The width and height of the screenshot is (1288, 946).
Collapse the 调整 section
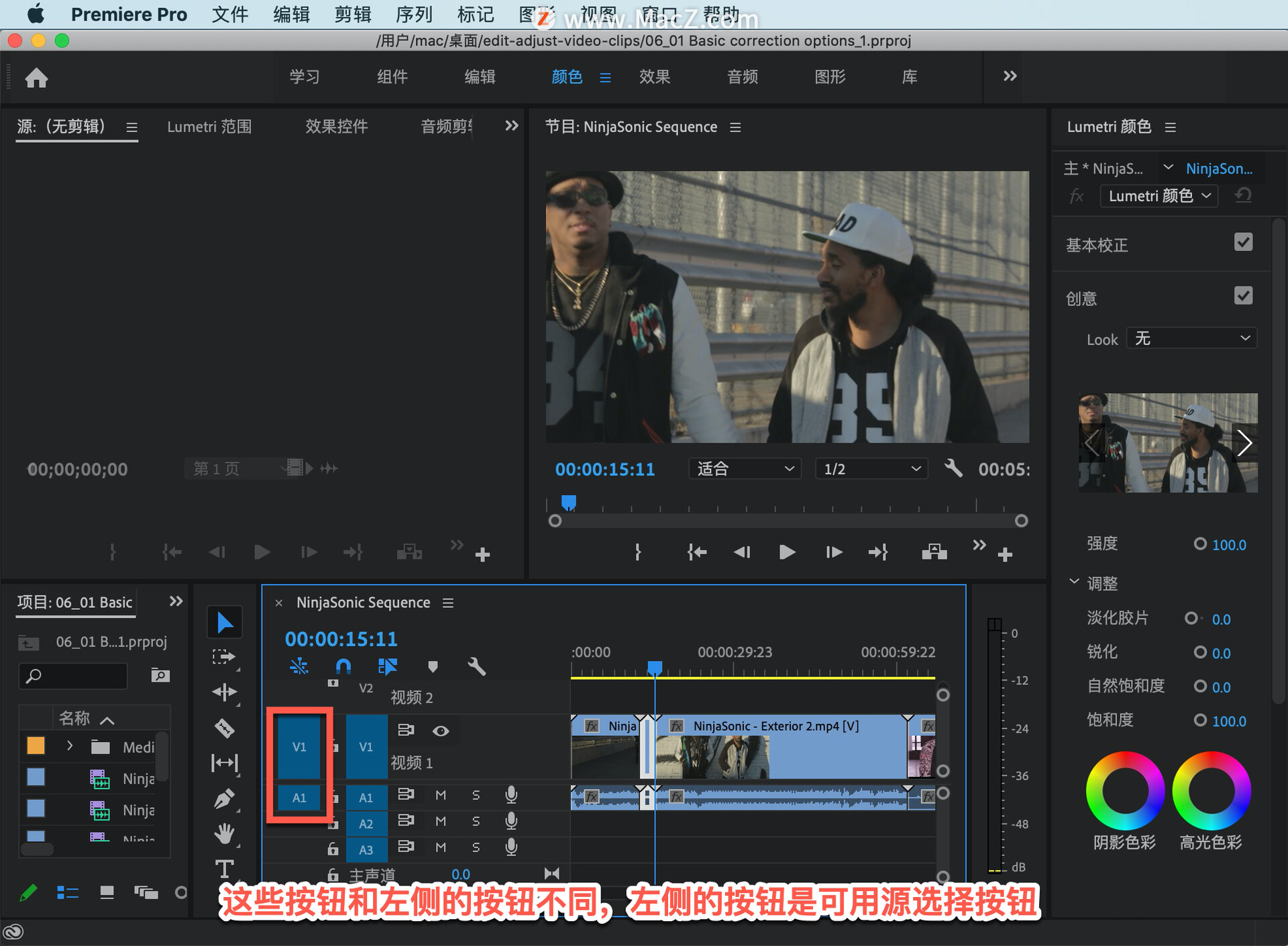1074,582
